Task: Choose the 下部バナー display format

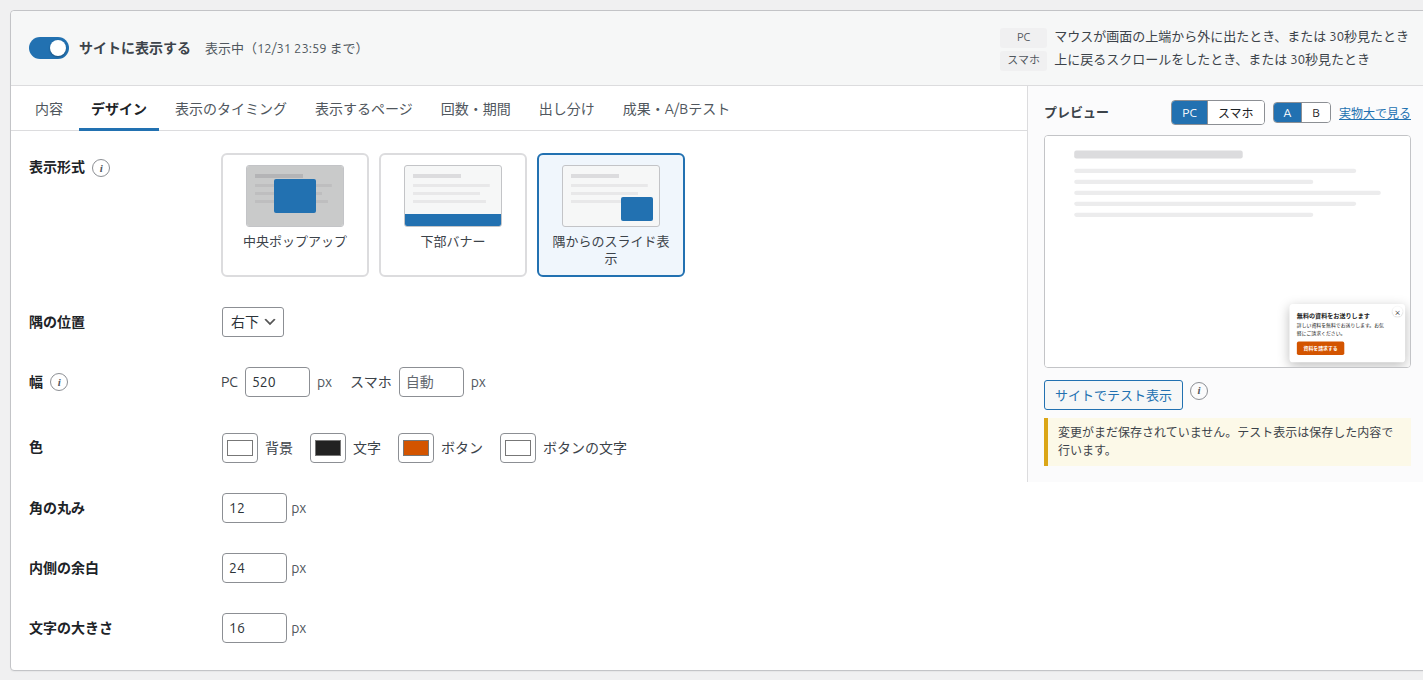Action: click(453, 215)
